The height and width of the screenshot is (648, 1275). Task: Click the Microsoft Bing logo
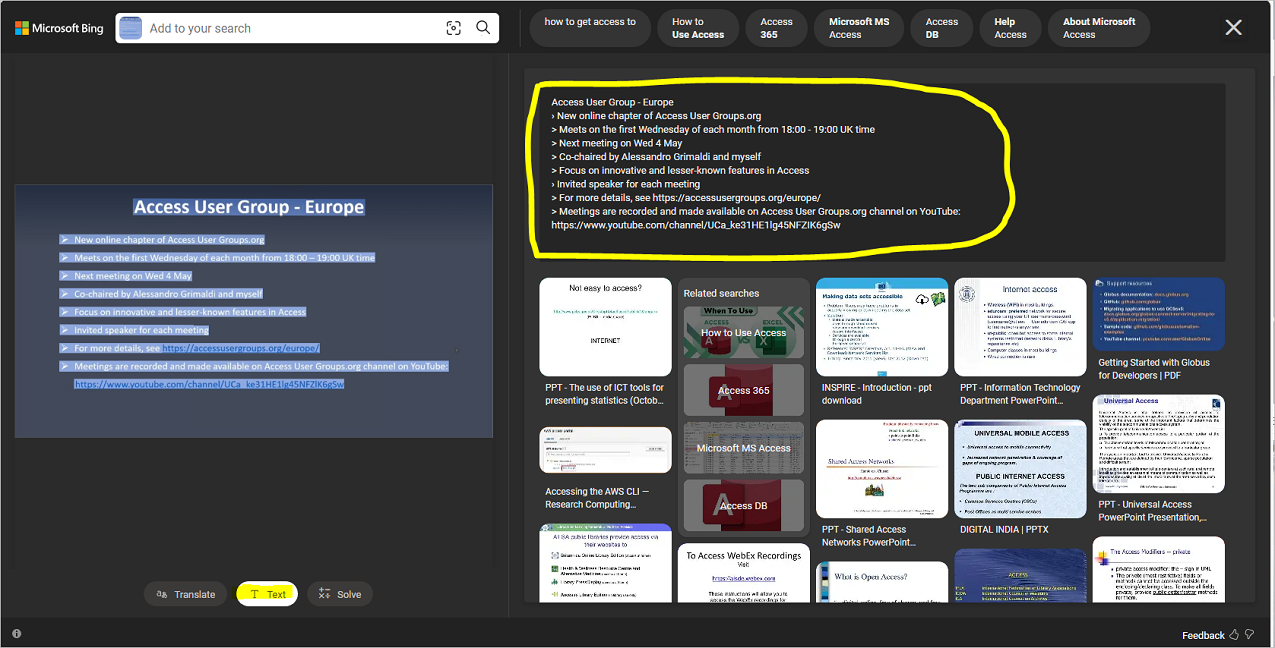59,28
